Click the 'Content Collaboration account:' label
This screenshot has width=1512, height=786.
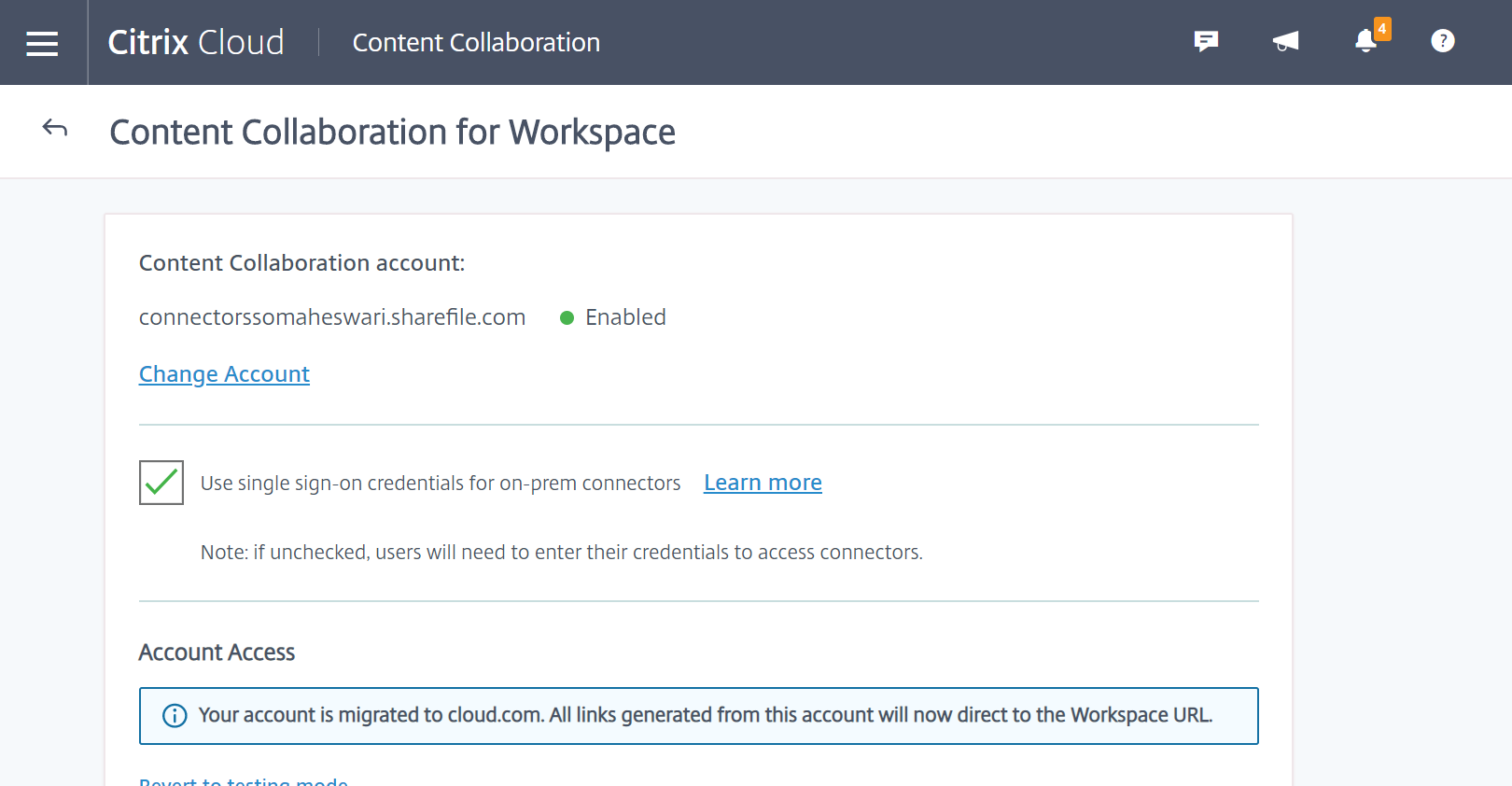[301, 263]
